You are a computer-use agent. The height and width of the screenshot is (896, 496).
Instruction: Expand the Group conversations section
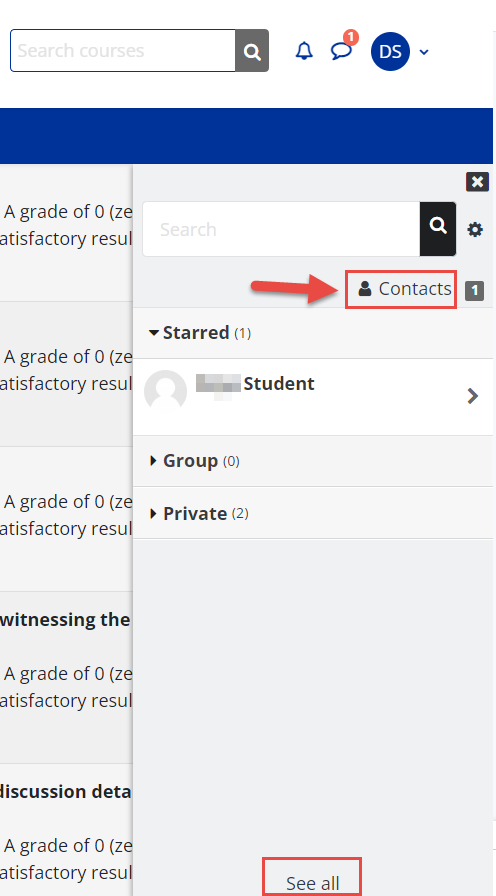click(194, 461)
